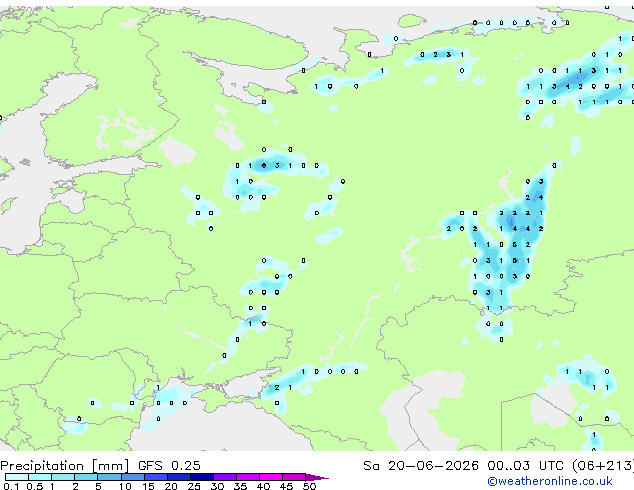The height and width of the screenshot is (490, 634).
Task: Click the '0.5' legend scale label
Action: (34, 486)
